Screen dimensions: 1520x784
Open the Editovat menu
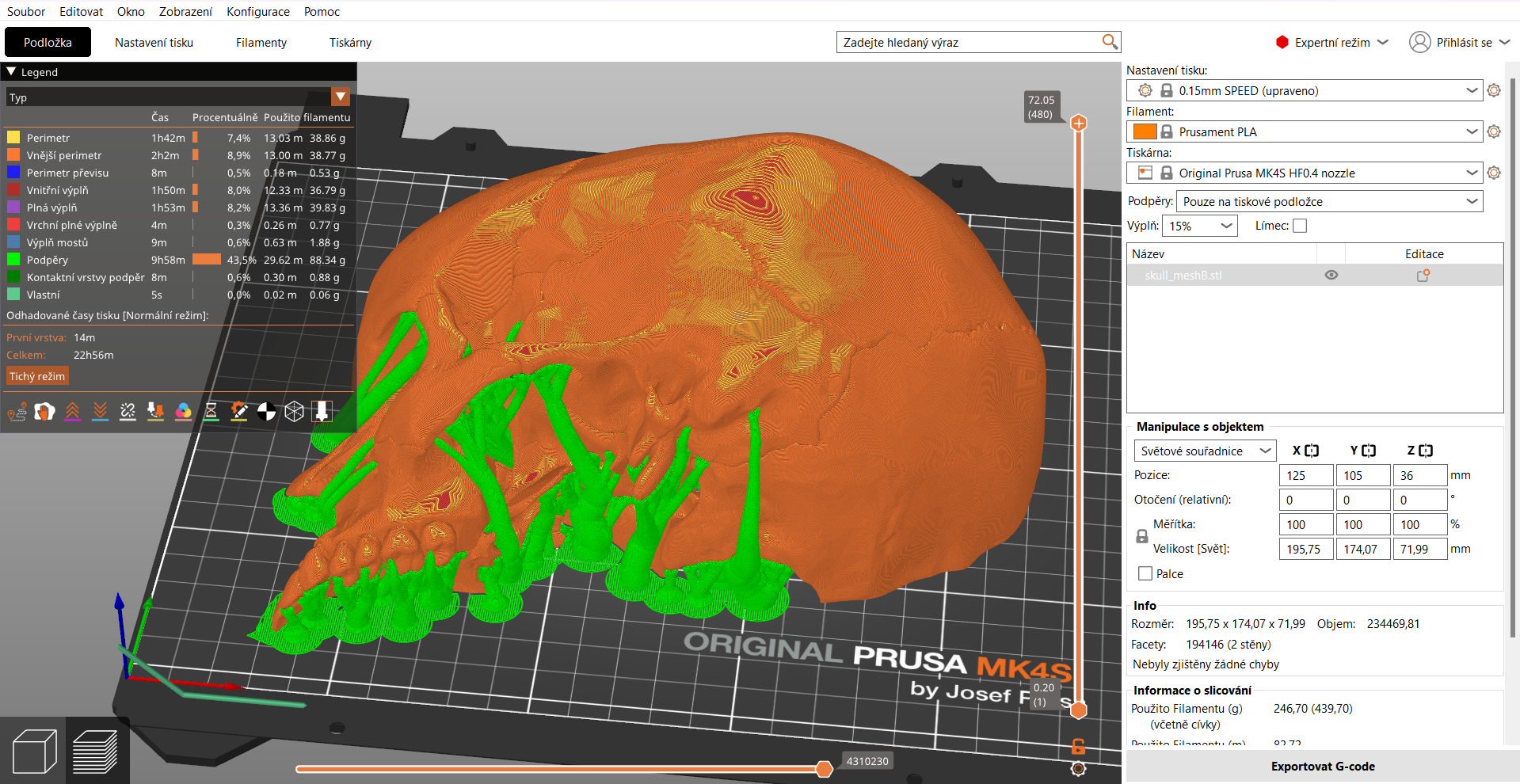point(81,11)
